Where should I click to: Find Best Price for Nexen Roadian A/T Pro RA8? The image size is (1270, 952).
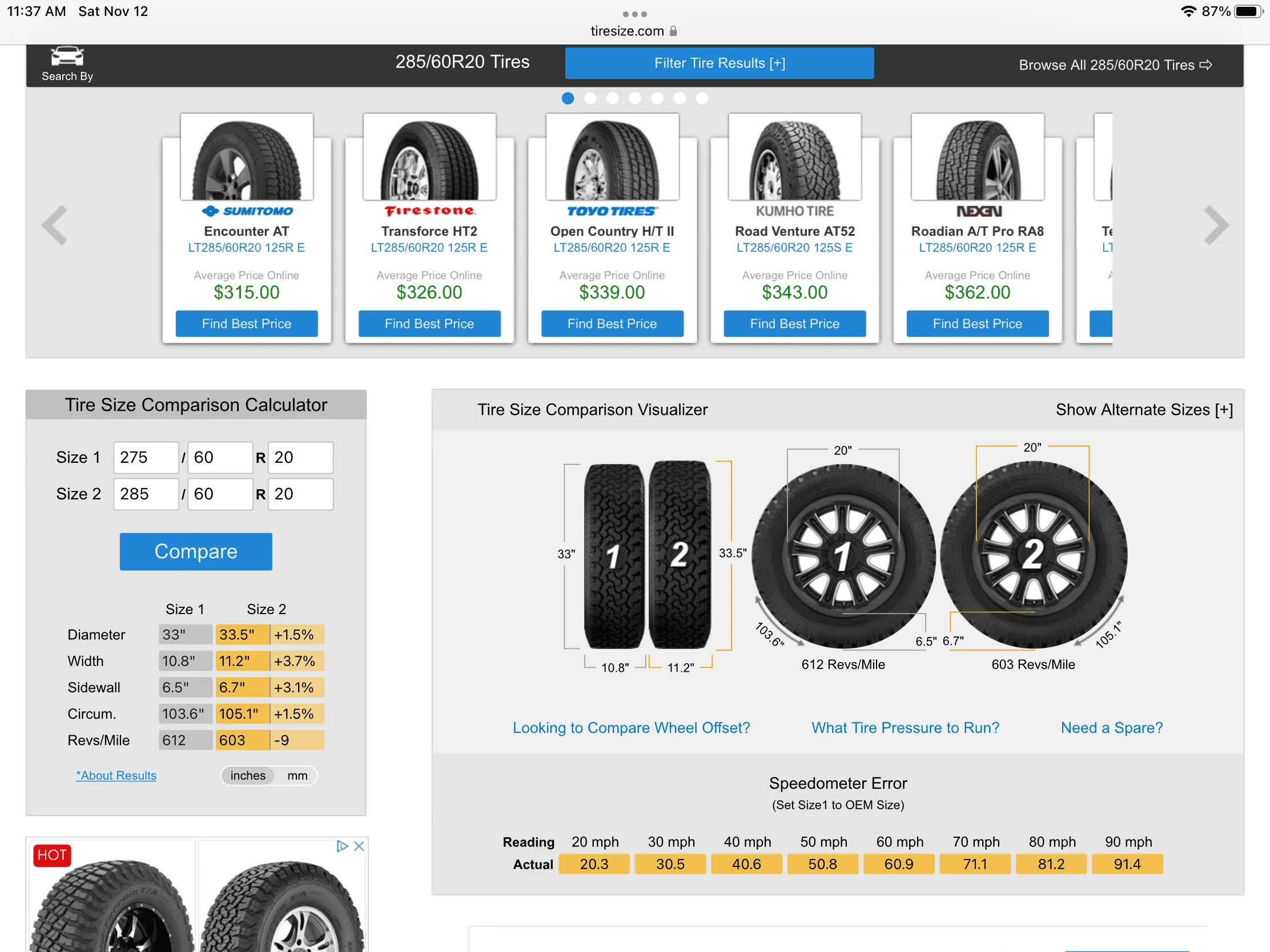click(977, 324)
